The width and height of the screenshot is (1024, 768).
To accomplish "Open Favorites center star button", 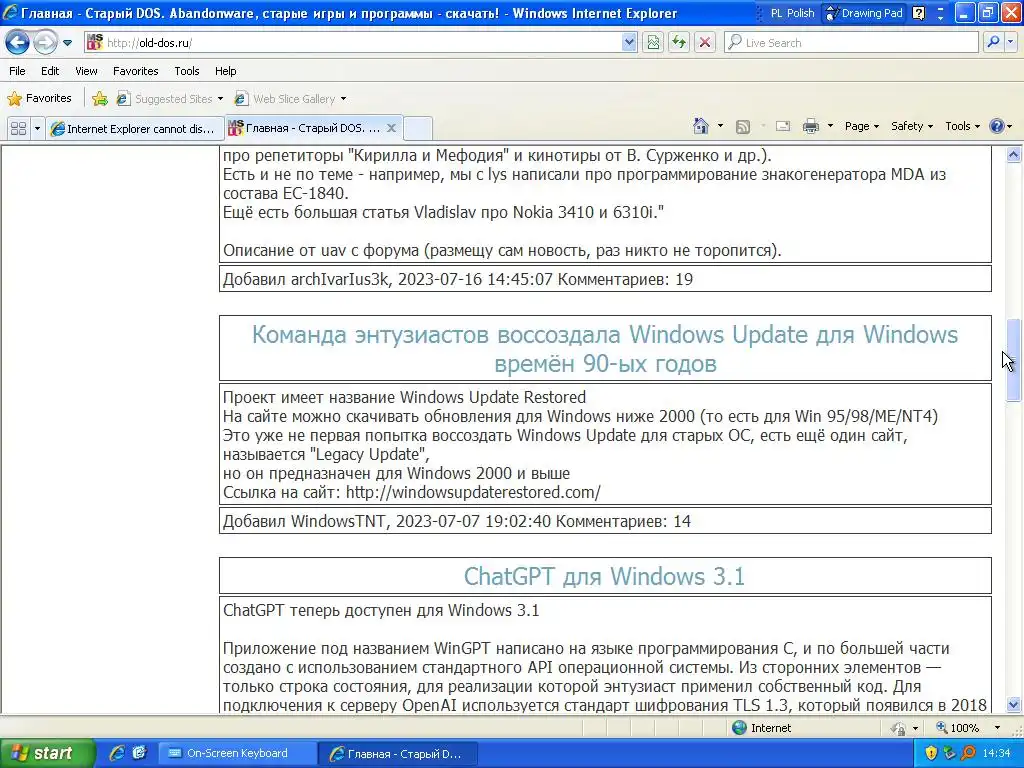I will click(39, 99).
